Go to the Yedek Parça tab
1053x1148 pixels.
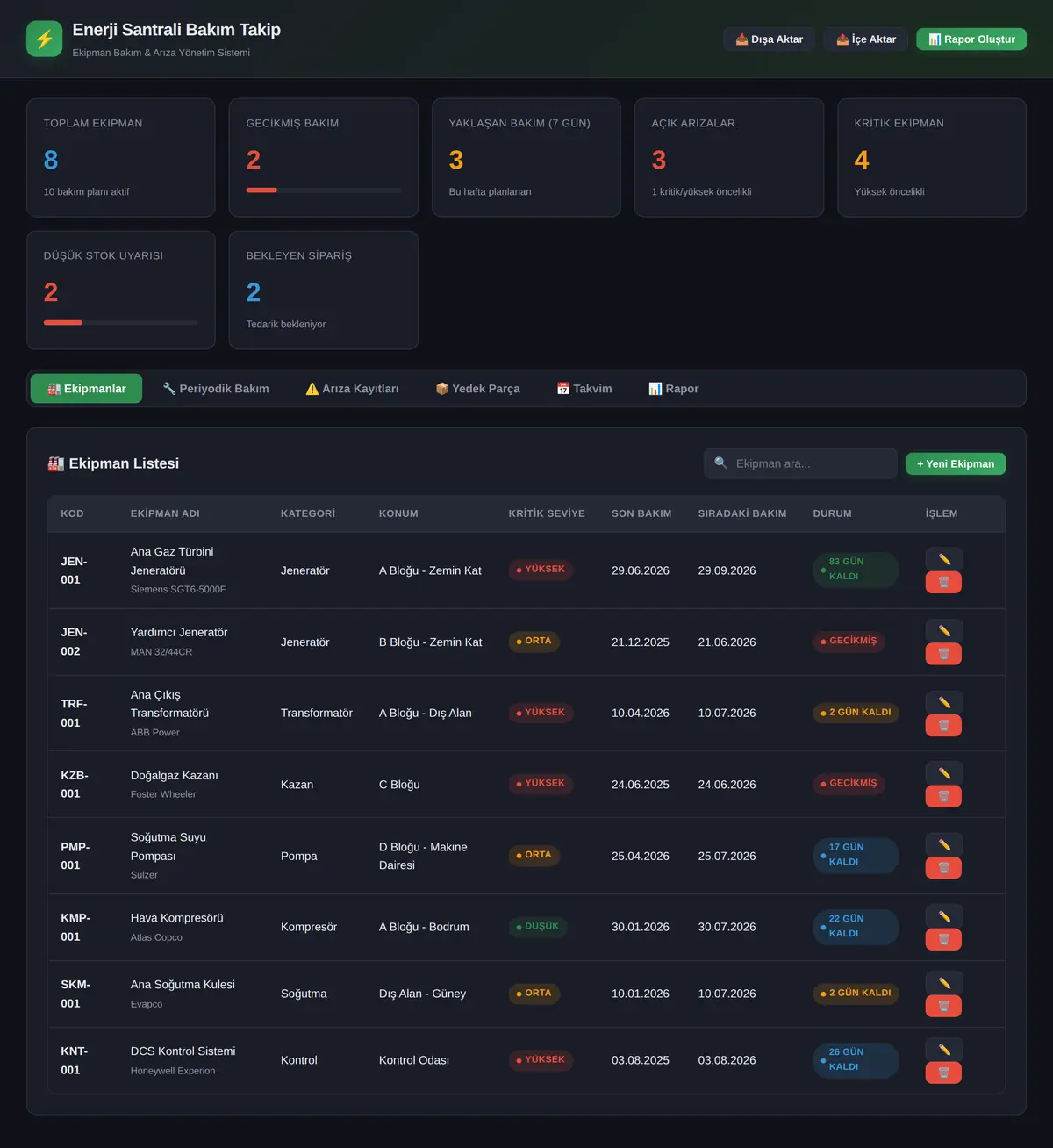point(477,389)
